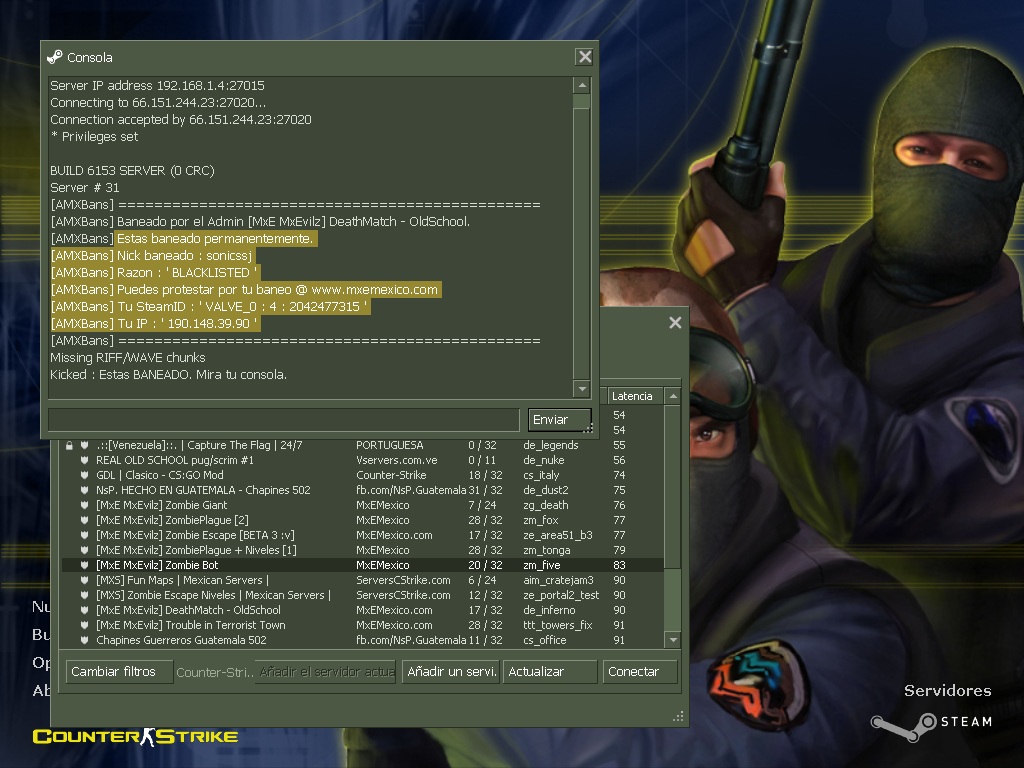Click the shield icon beside [MXS] Fun Maps
Screen dimensions: 1024x768
point(84,580)
